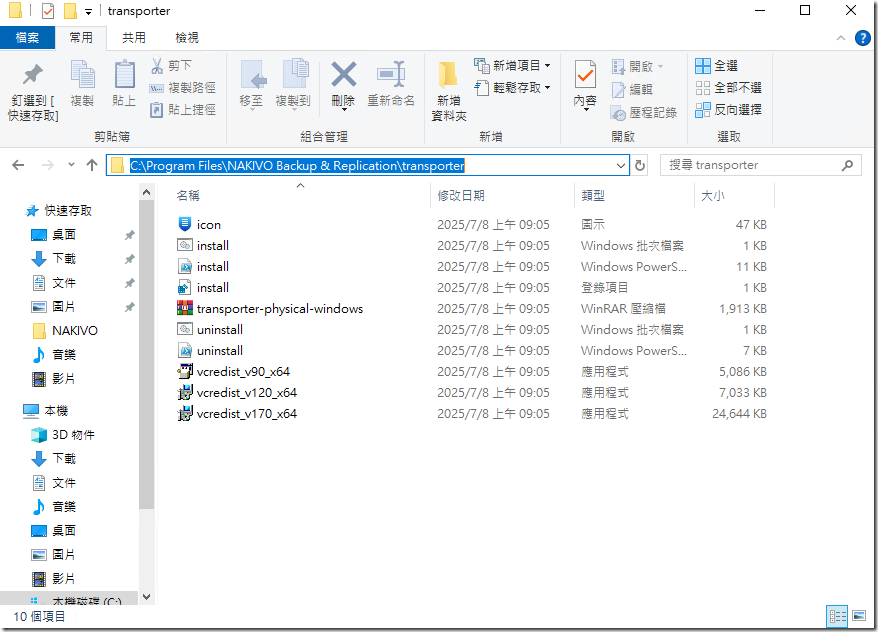Switch to the 檢視 ribbon tab
Viewport: 878px width, 632px height.
pos(186,38)
